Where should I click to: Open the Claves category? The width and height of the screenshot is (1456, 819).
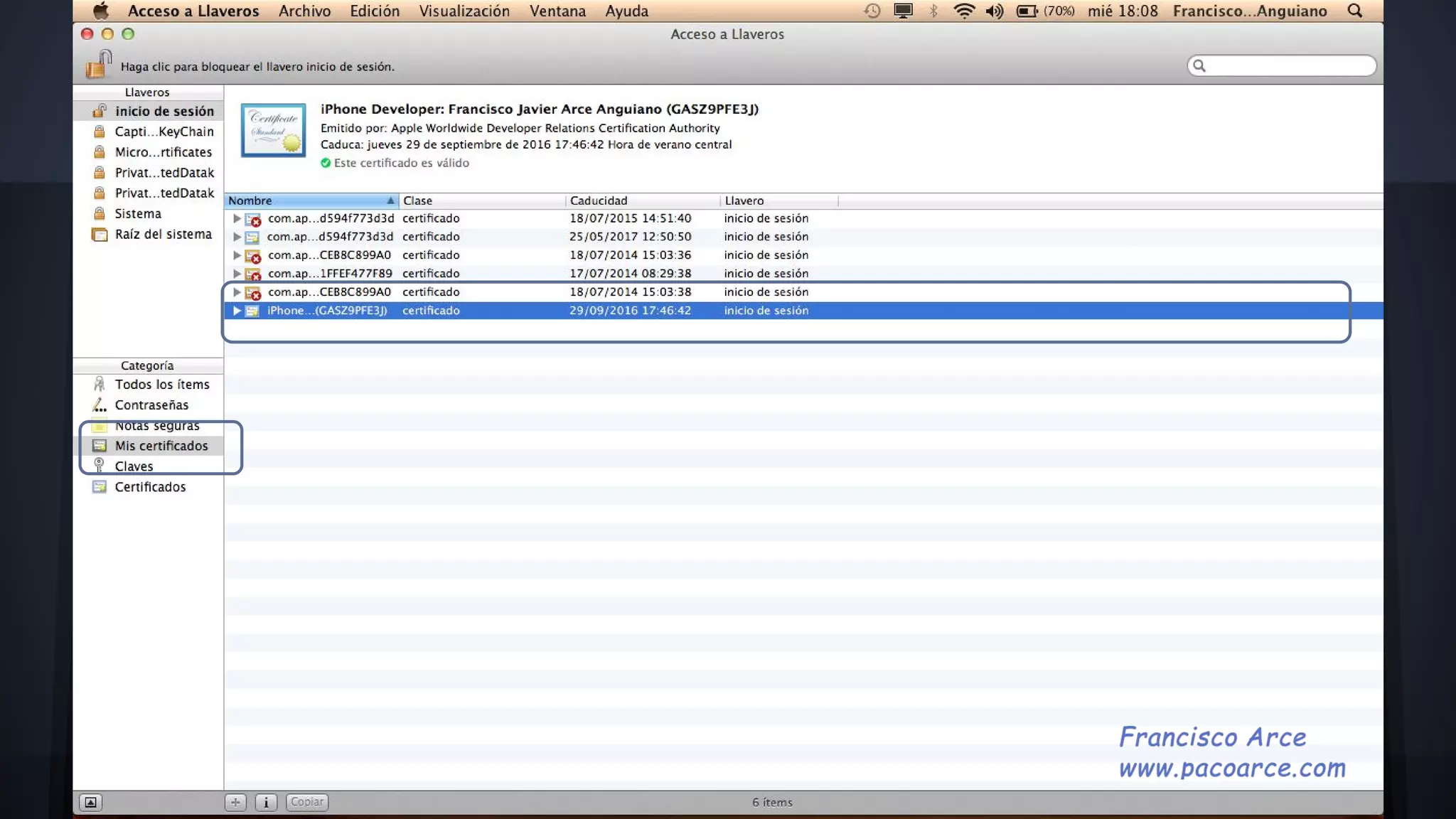(x=134, y=466)
